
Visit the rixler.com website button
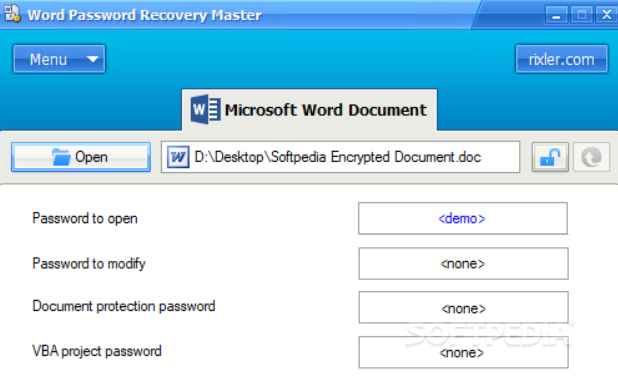click(x=562, y=59)
